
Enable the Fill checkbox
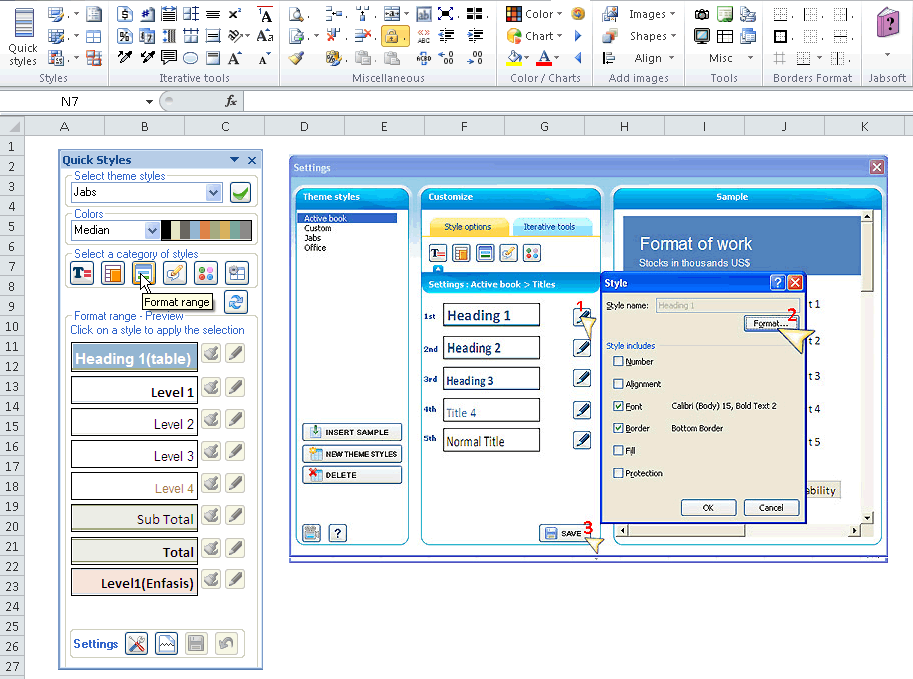(618, 450)
